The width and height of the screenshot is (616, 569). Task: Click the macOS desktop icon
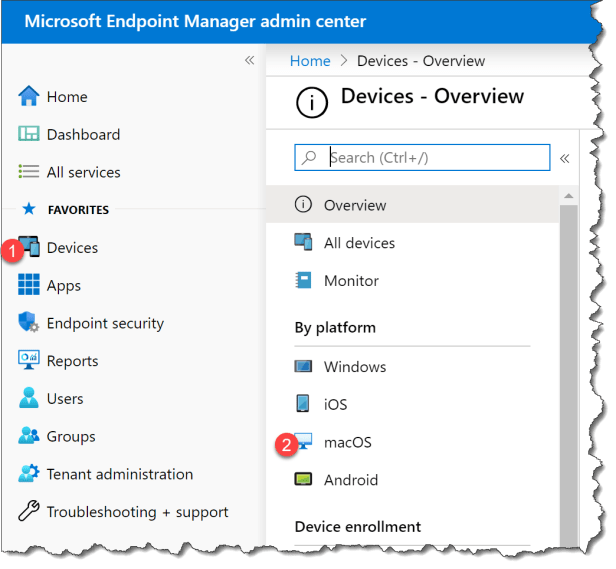[x=304, y=441]
